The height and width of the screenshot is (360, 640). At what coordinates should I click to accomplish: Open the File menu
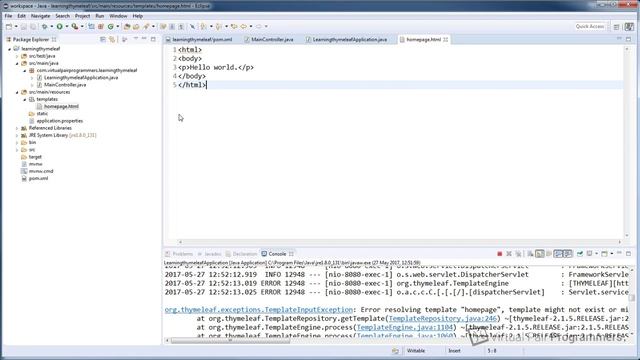point(8,16)
